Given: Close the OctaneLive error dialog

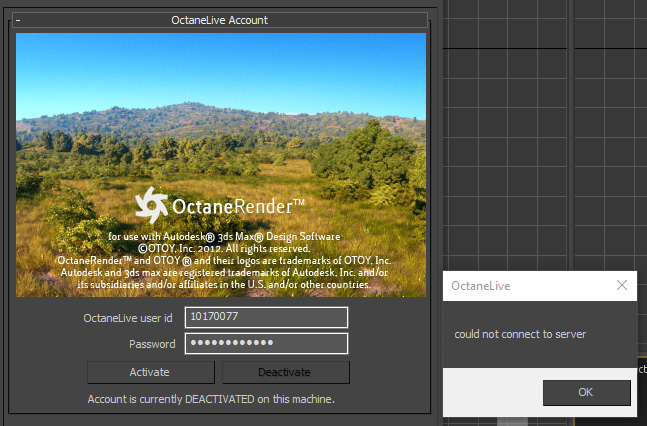Looking at the screenshot, I should coord(622,285).
